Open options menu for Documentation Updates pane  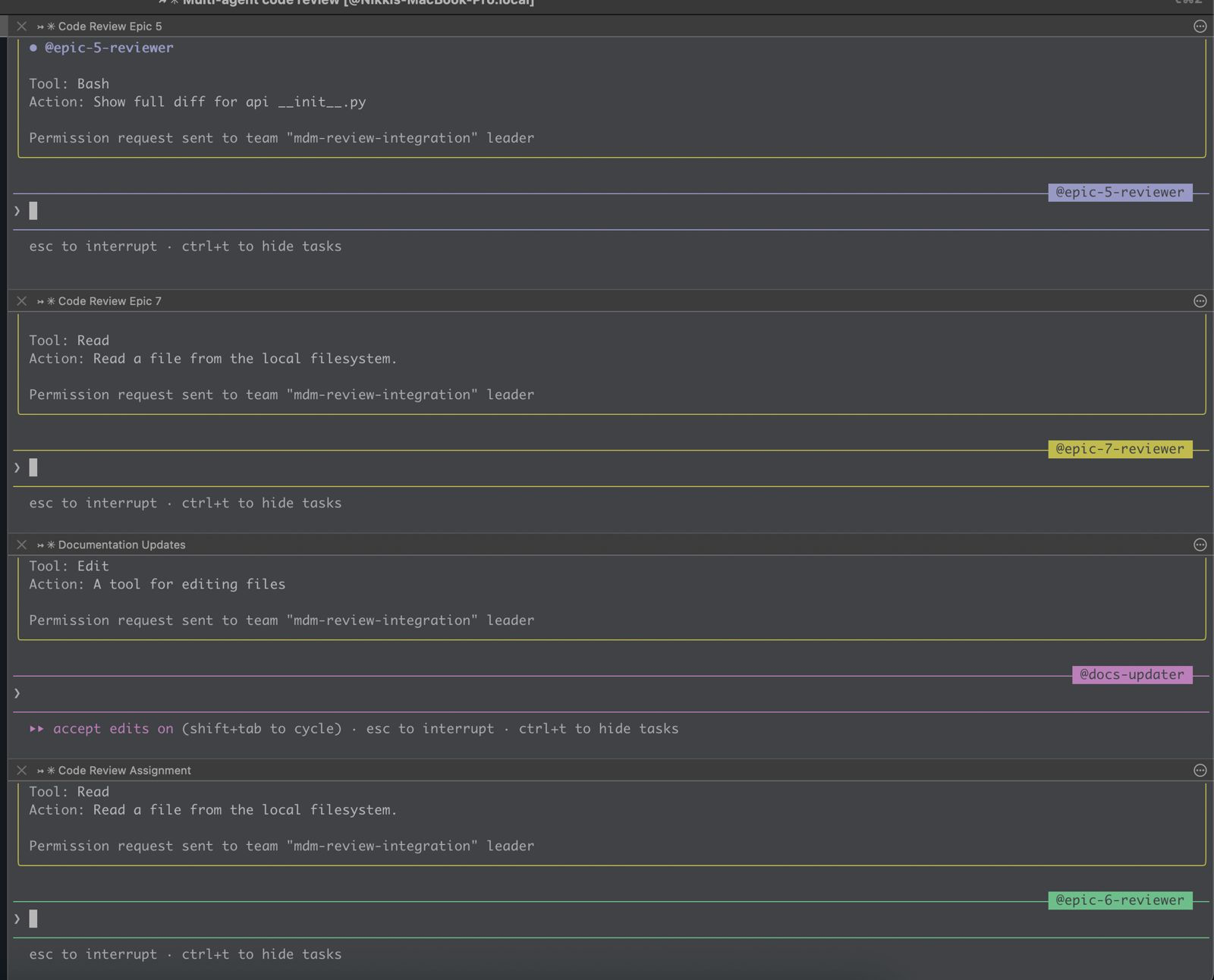(x=1200, y=545)
